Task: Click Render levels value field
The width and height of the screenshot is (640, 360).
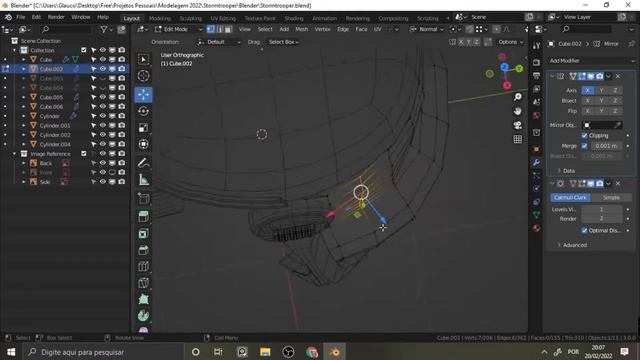Action: pyautogui.click(x=602, y=219)
